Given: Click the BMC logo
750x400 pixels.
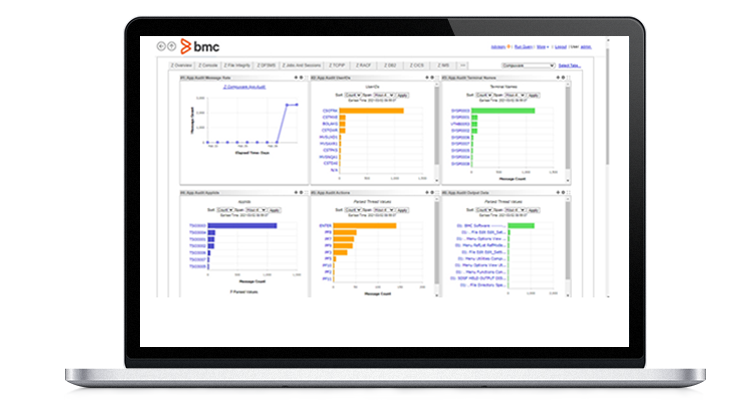Looking at the screenshot, I should point(205,46).
